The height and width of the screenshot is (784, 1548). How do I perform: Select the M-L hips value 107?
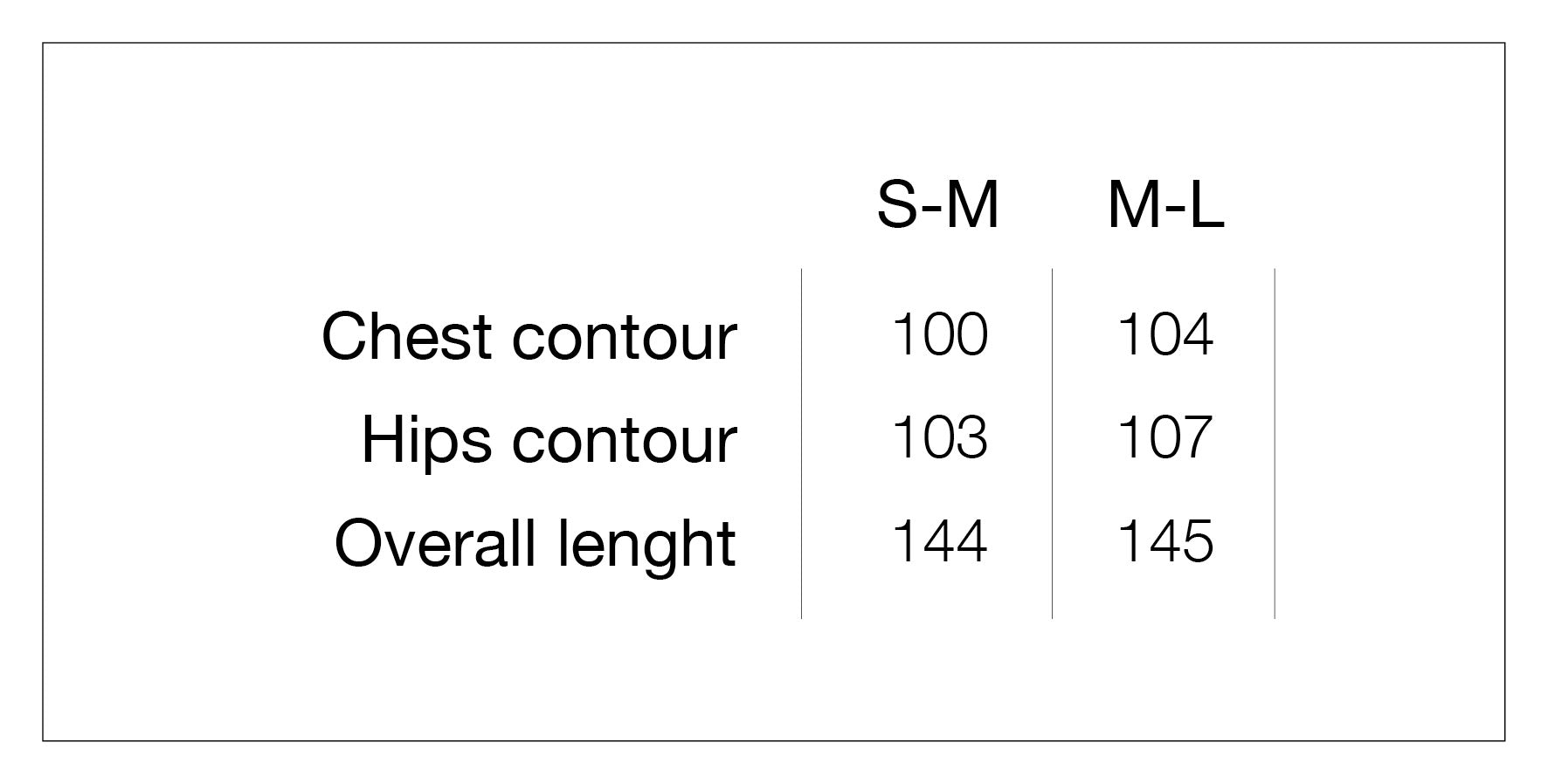[1165, 437]
